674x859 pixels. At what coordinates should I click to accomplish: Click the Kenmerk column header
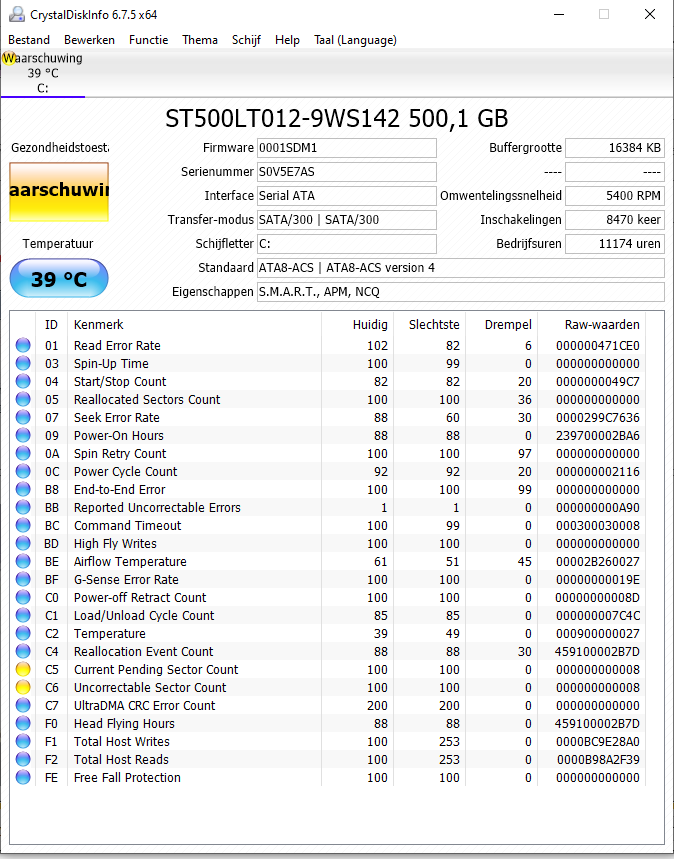[99, 324]
